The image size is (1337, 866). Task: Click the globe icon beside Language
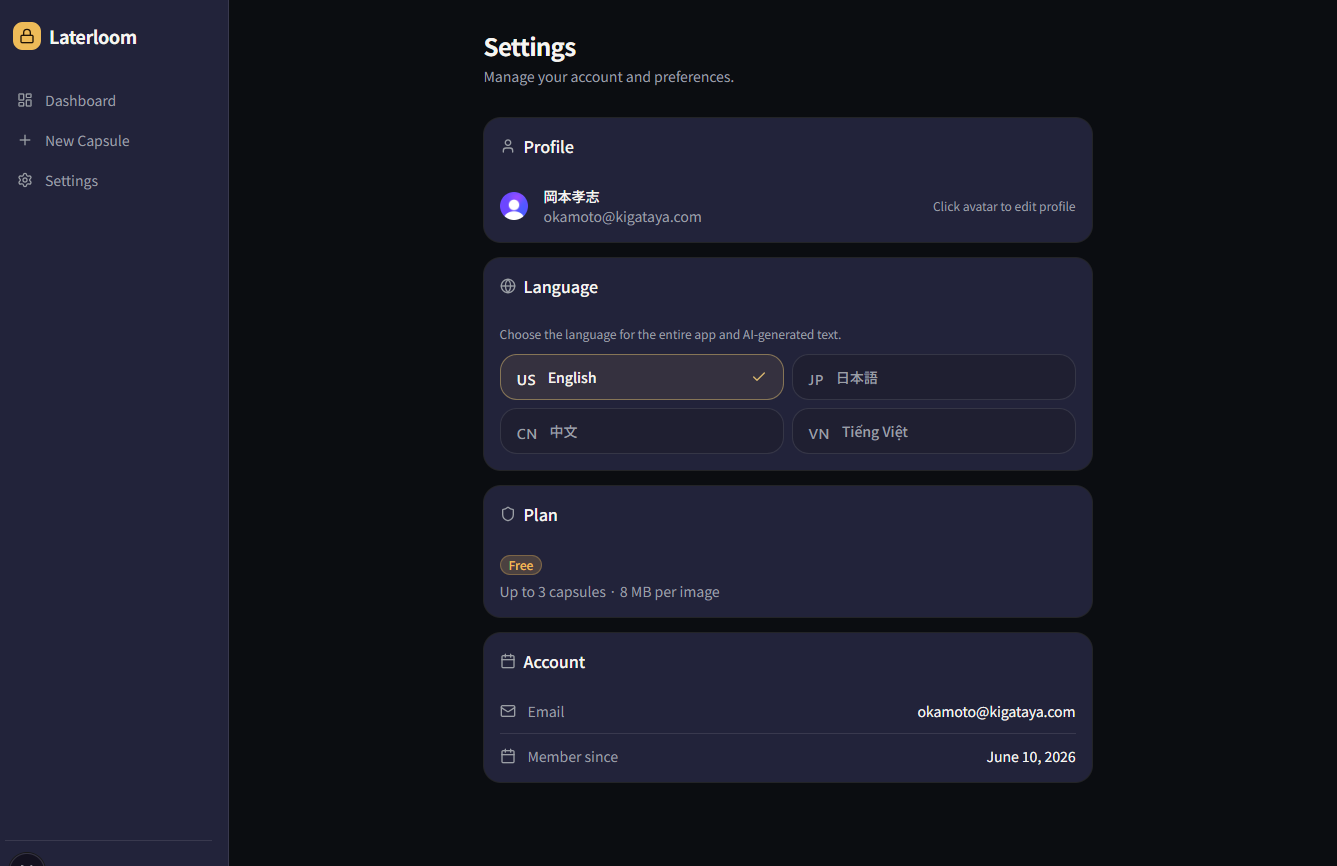point(508,286)
